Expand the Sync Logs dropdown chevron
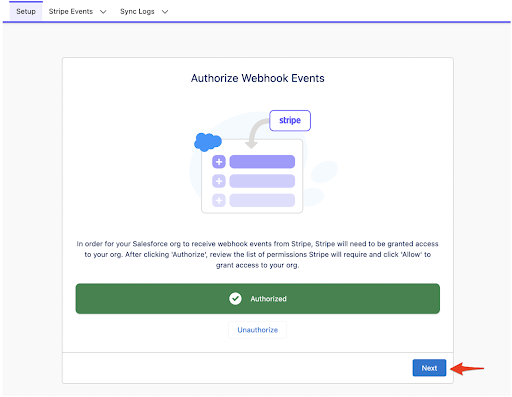The image size is (512, 397). pyautogui.click(x=165, y=12)
